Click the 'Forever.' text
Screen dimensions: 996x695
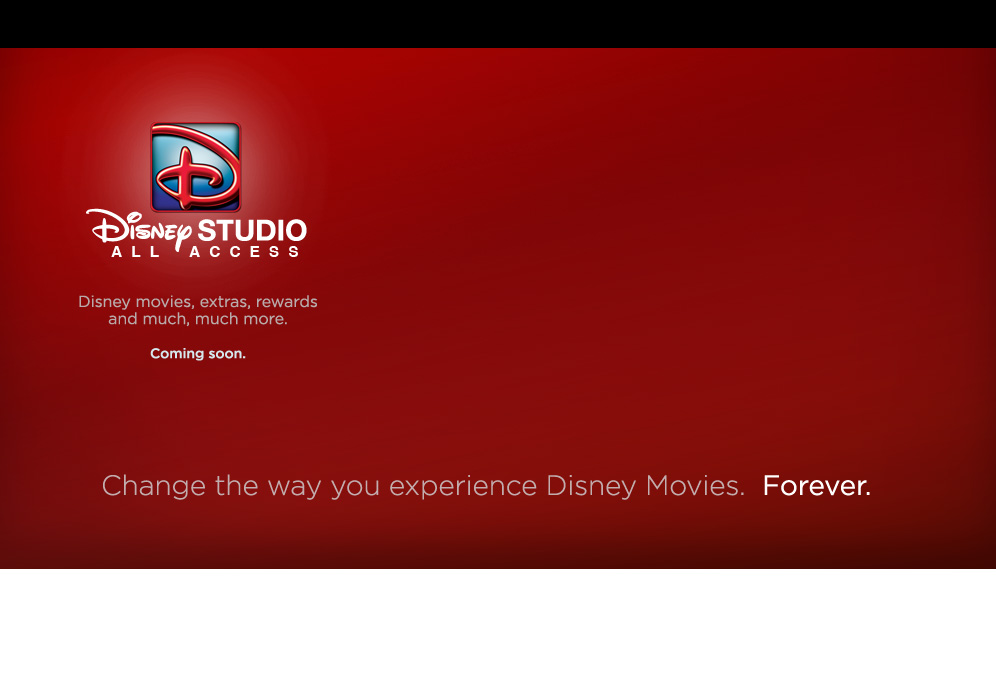[816, 486]
